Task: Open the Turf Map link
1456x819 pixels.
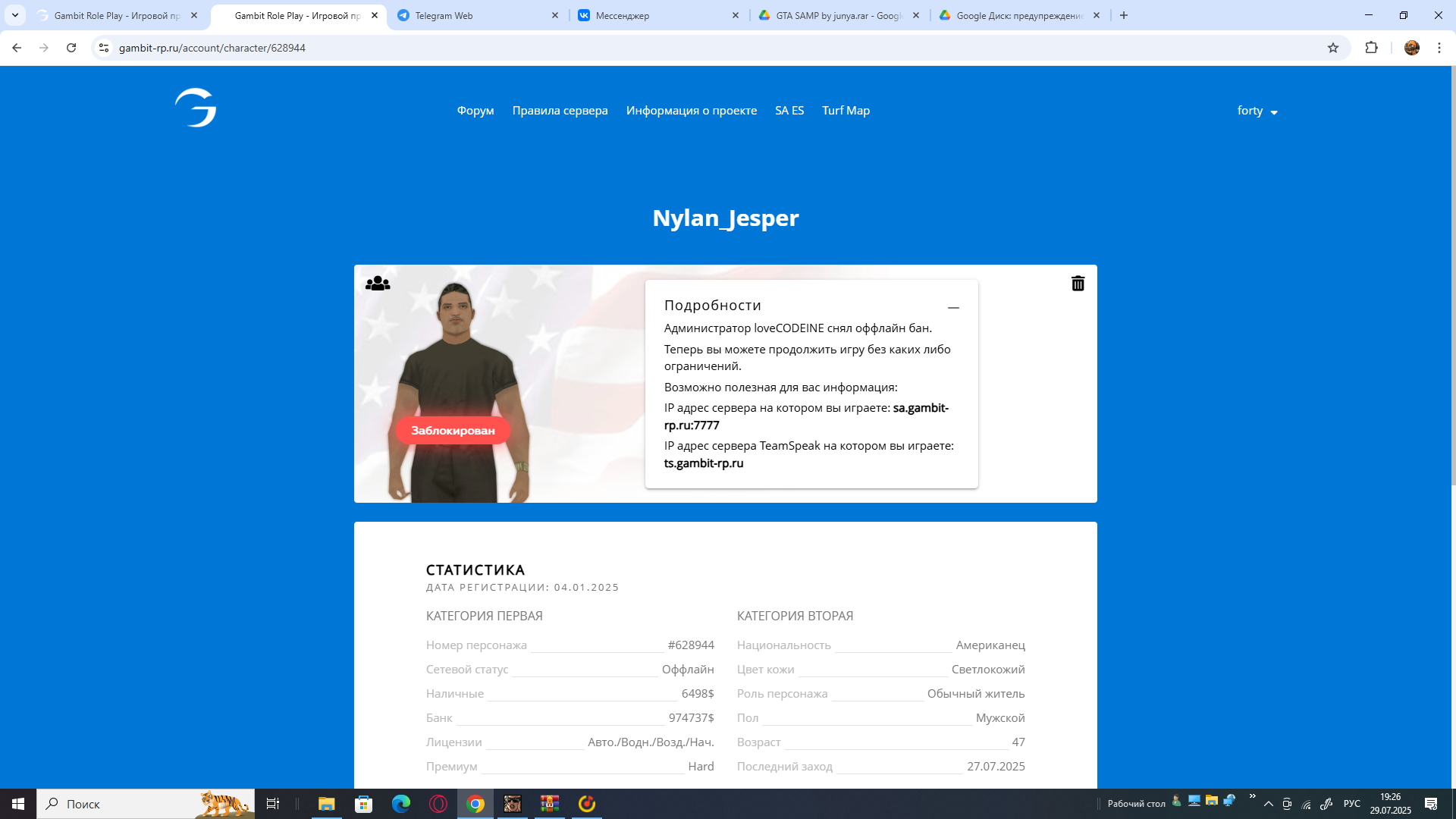Action: [x=846, y=111]
